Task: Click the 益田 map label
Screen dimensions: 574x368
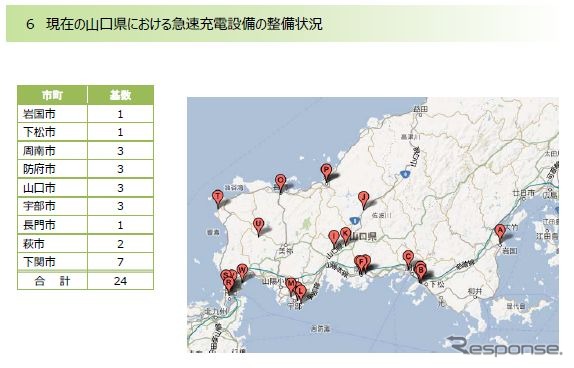Action: [x=420, y=109]
